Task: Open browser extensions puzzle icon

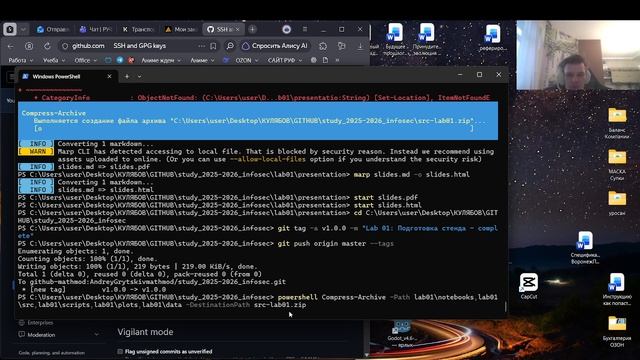Action: pyautogui.click(x=323, y=46)
